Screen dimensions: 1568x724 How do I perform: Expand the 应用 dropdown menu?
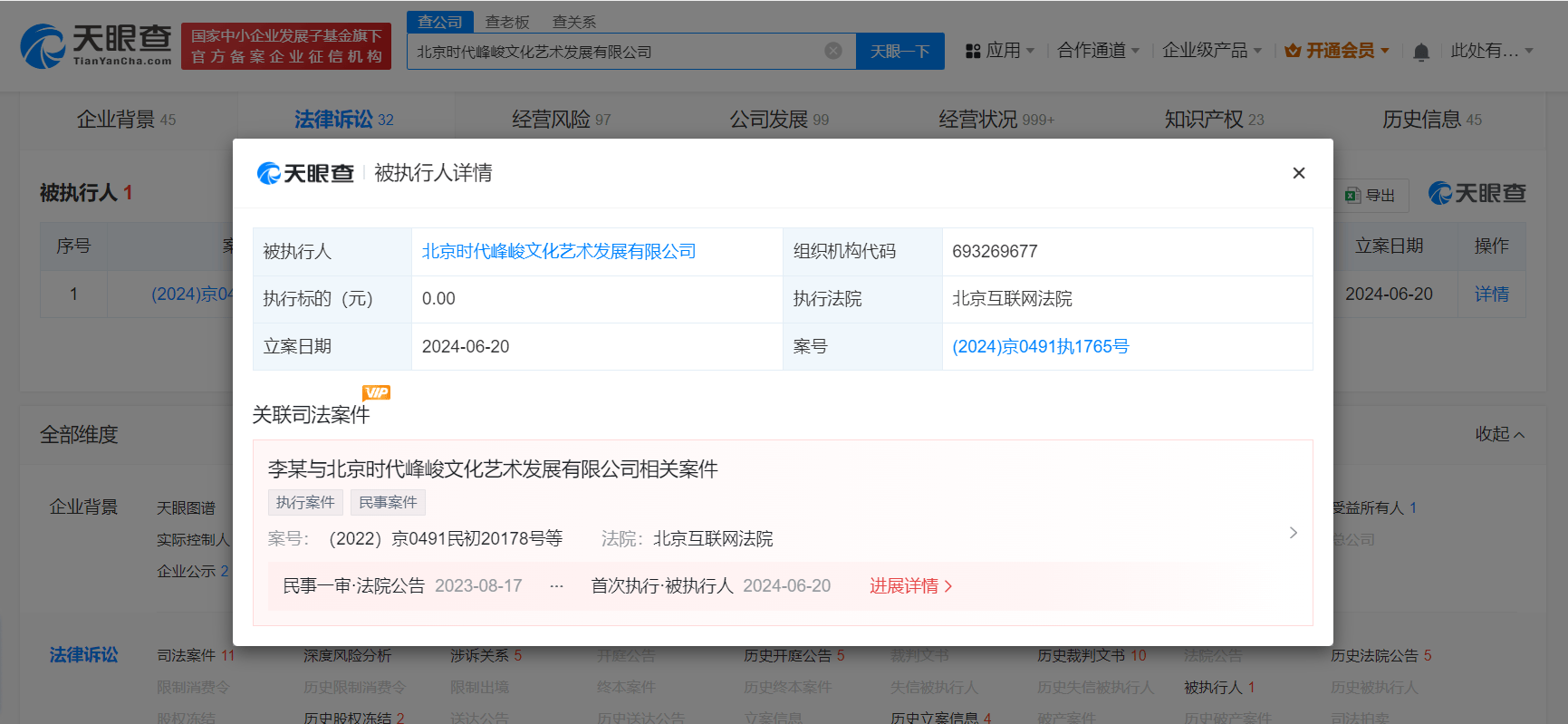tap(1000, 51)
